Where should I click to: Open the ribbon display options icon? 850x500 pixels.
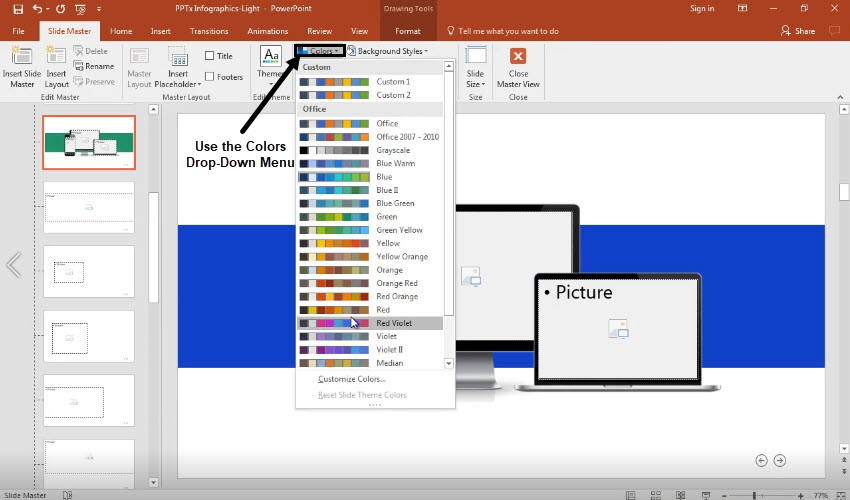[742, 8]
